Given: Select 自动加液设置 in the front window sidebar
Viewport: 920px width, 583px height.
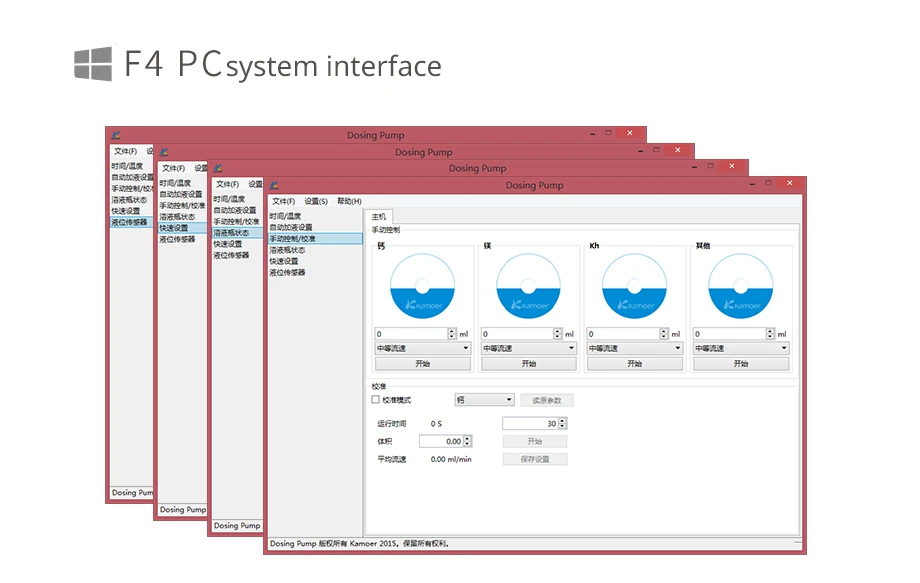Looking at the screenshot, I should [291, 228].
